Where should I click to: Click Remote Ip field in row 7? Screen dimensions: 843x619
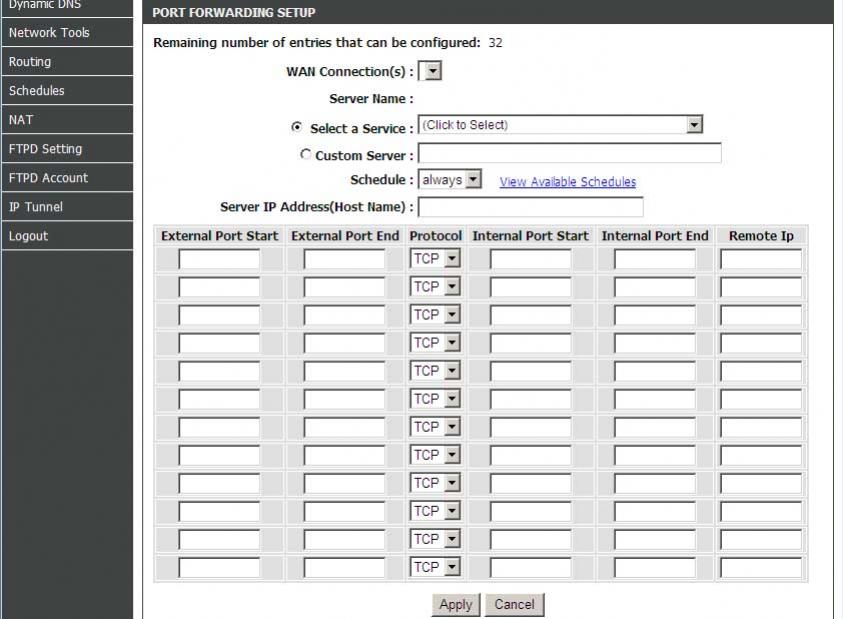(x=761, y=428)
